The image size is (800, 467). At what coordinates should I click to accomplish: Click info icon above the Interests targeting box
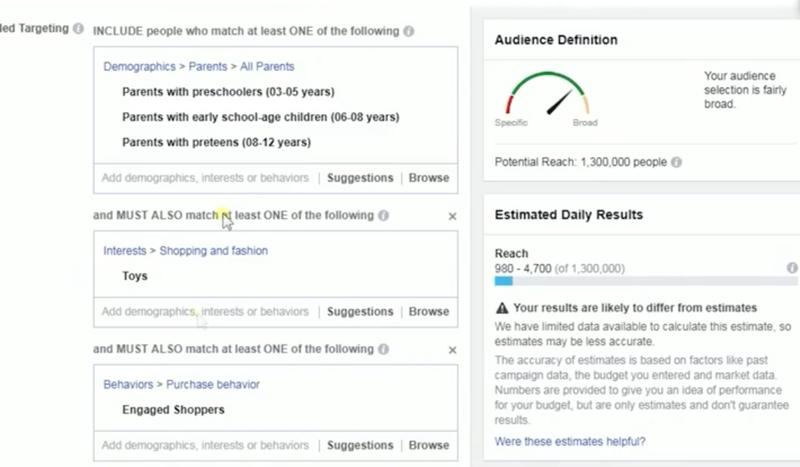tap(385, 215)
